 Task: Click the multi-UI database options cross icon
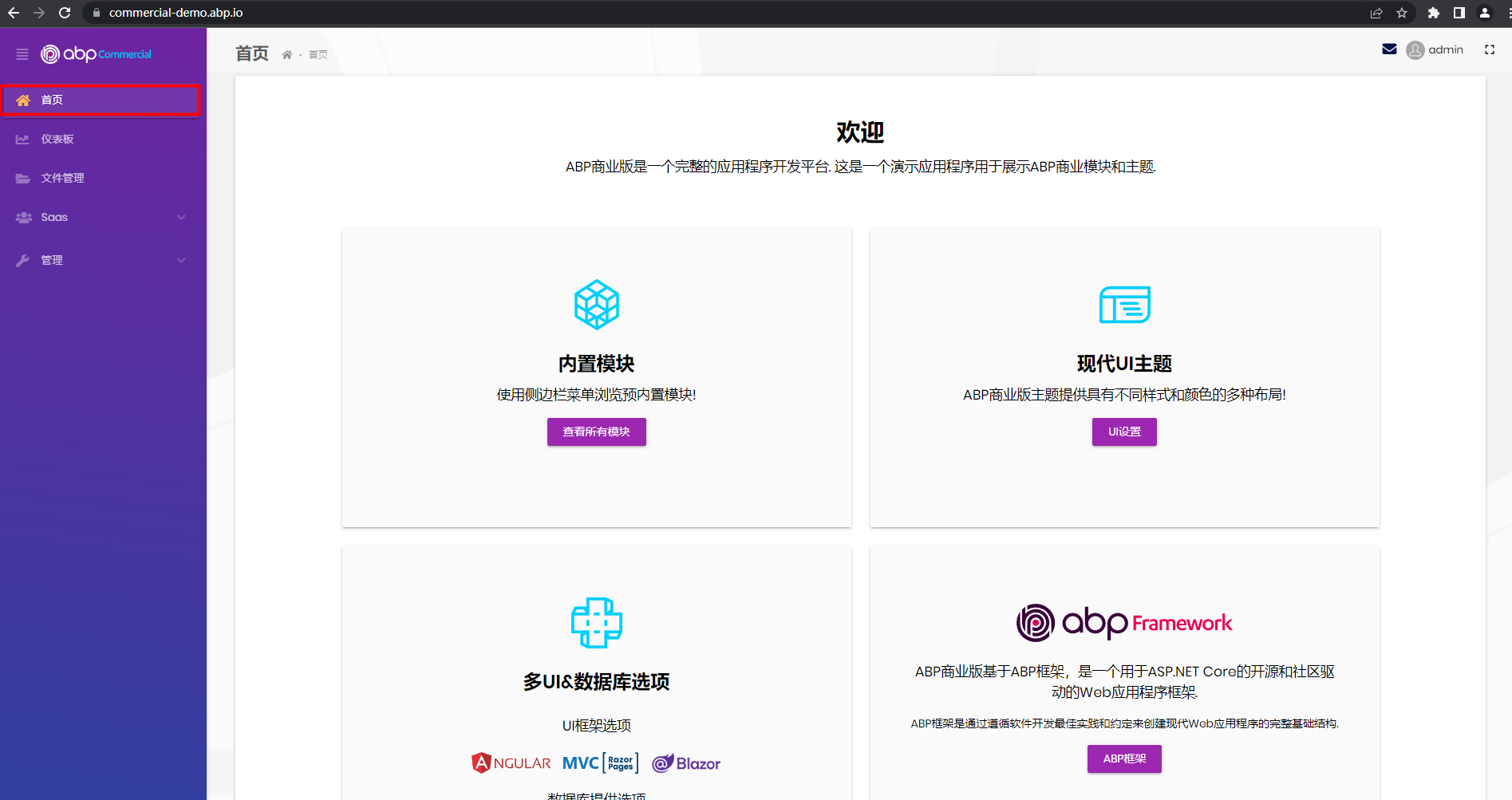tap(597, 623)
